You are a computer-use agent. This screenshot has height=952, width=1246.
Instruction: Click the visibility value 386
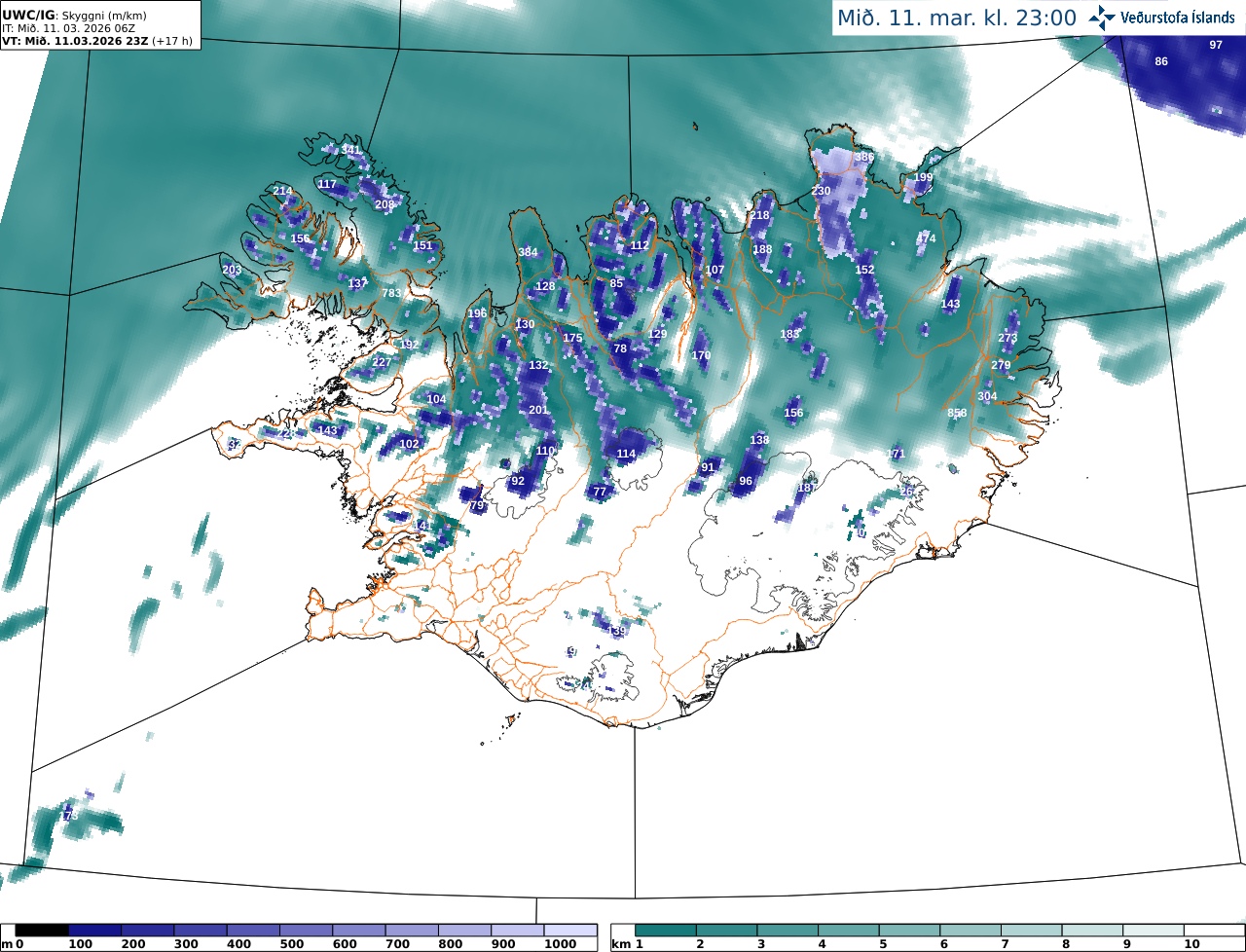[864, 157]
